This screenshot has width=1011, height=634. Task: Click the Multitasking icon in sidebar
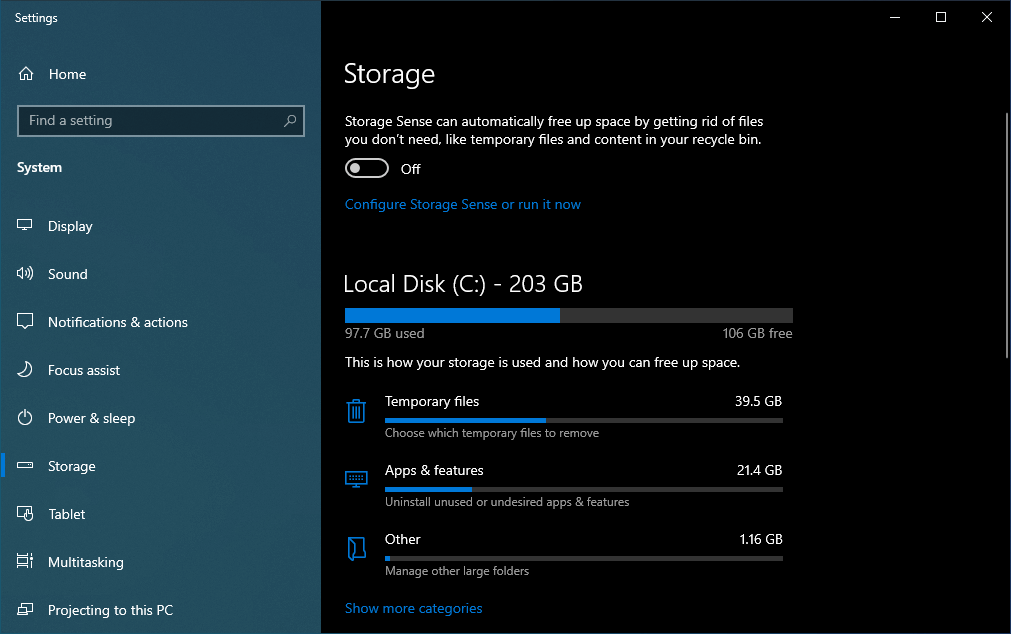(25, 561)
